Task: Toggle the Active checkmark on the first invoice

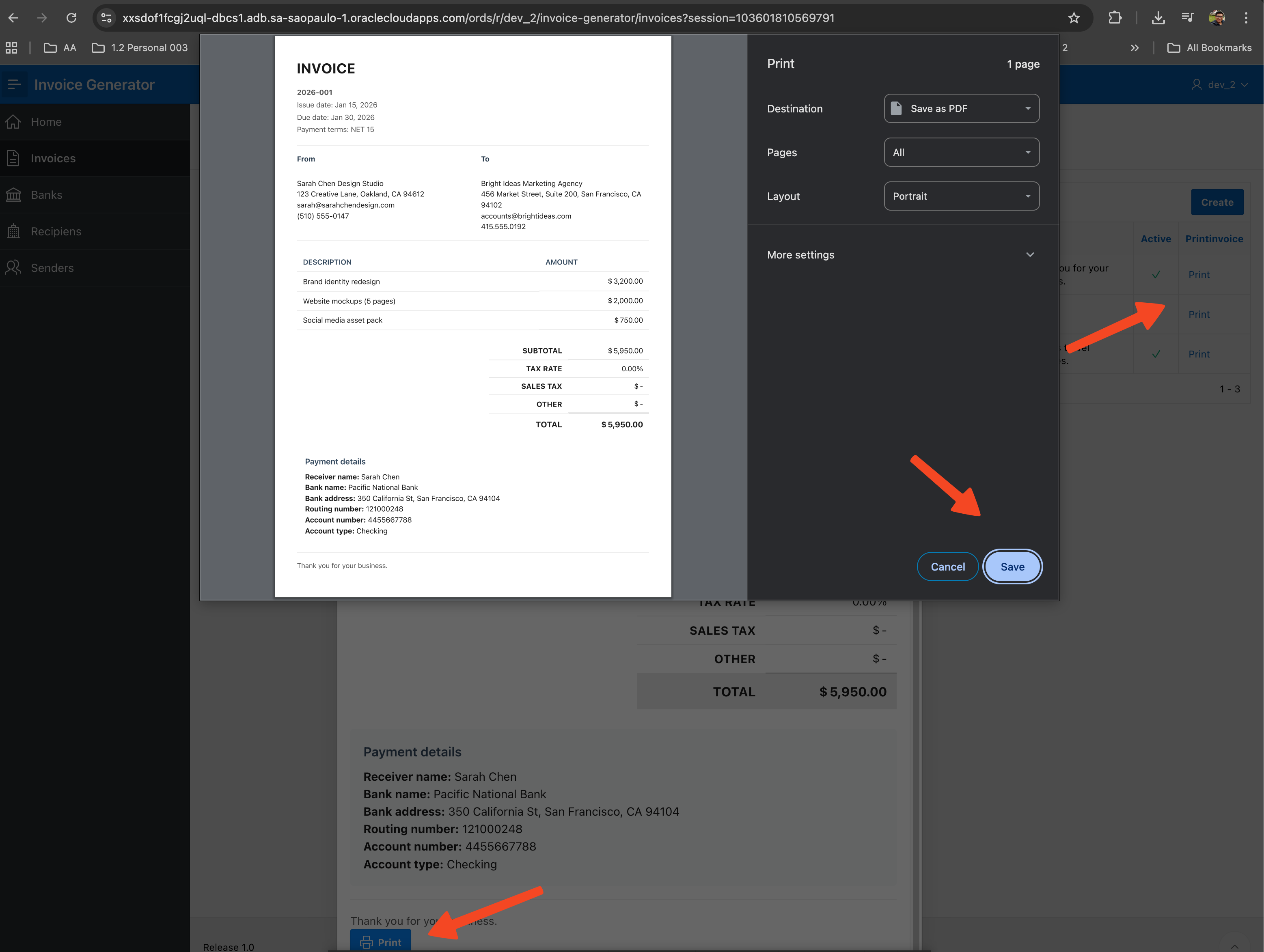Action: pos(1156,274)
